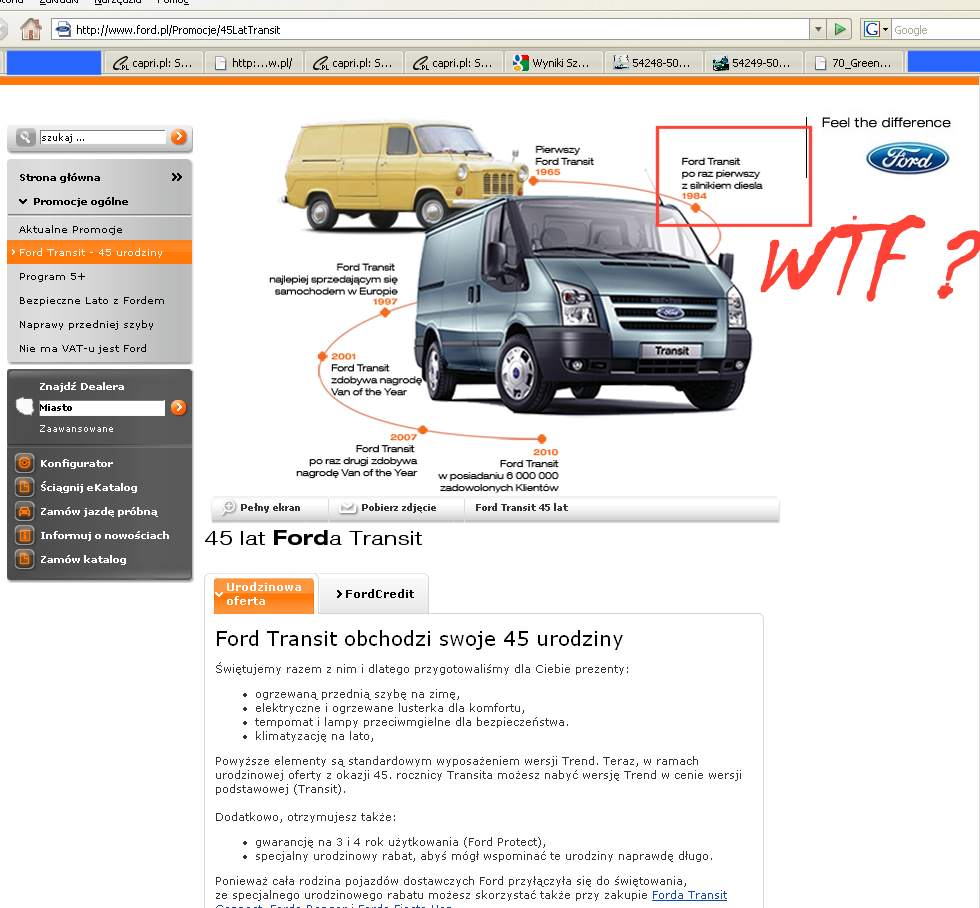The image size is (980, 908).
Task: Click the Ściągnij eKatalog icon
Action: (x=24, y=487)
